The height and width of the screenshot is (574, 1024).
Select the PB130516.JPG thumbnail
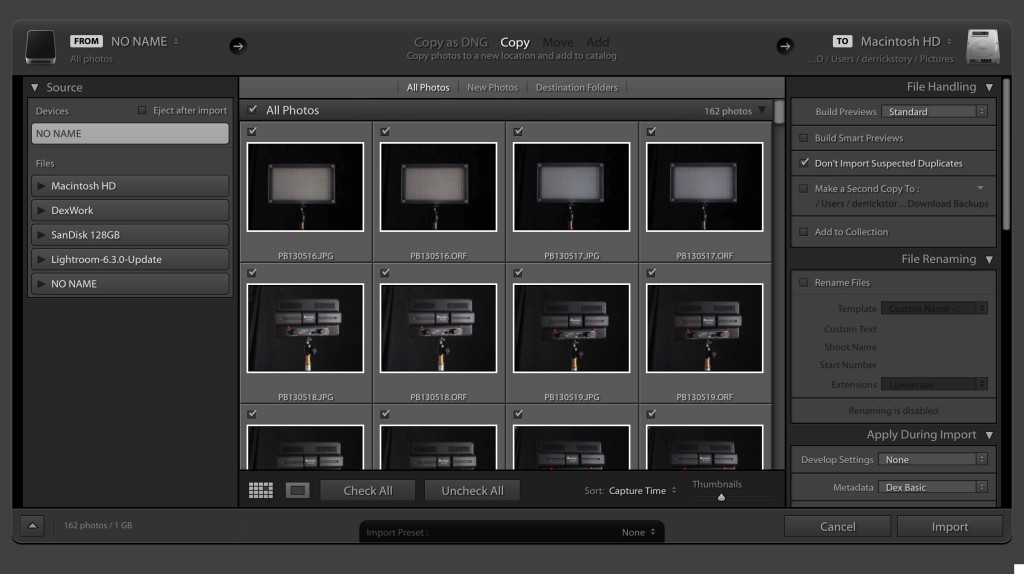coord(305,187)
